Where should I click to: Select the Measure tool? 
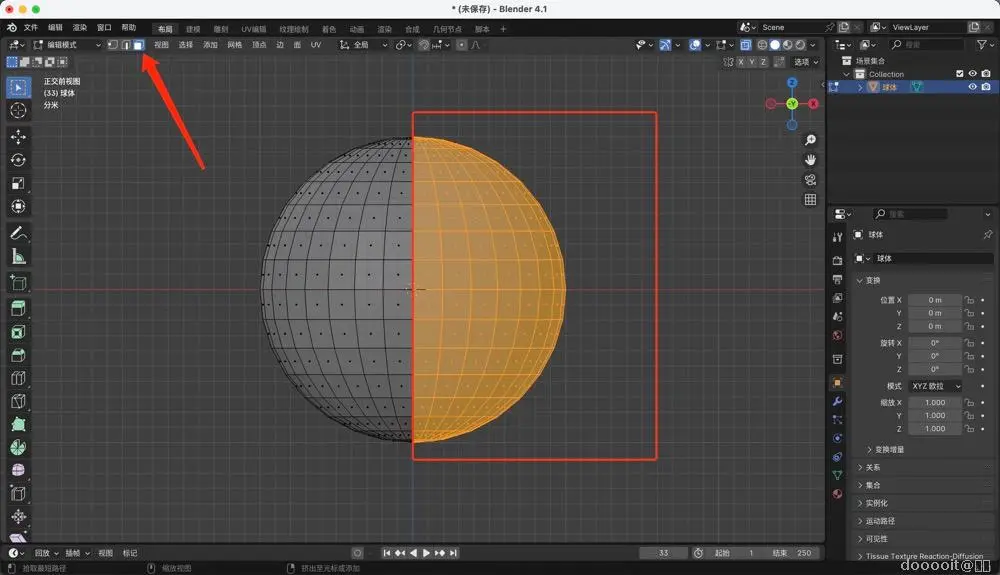pos(18,257)
